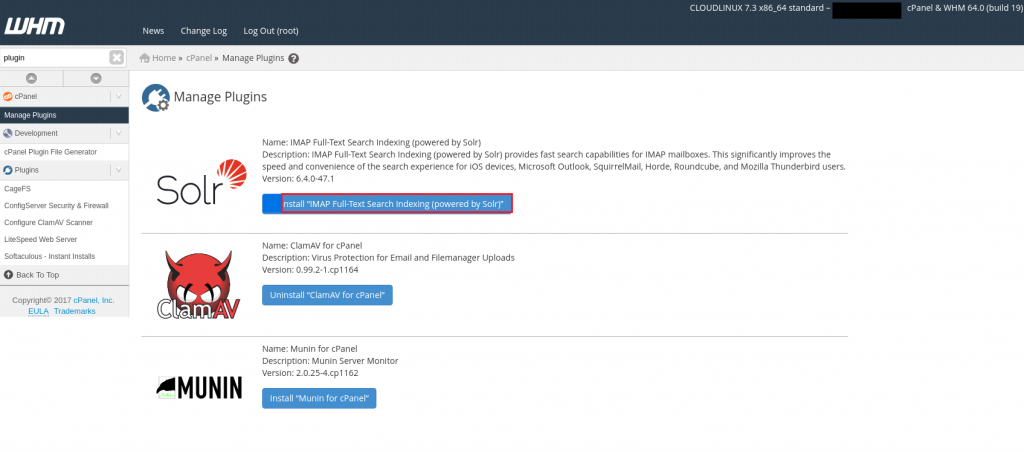The height and width of the screenshot is (452, 1024).
Task: Open the EULA link
Action: [38, 312]
